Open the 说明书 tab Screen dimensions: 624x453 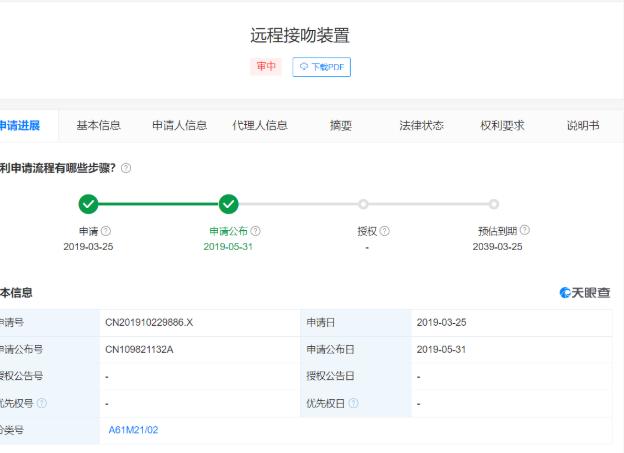pos(583,125)
